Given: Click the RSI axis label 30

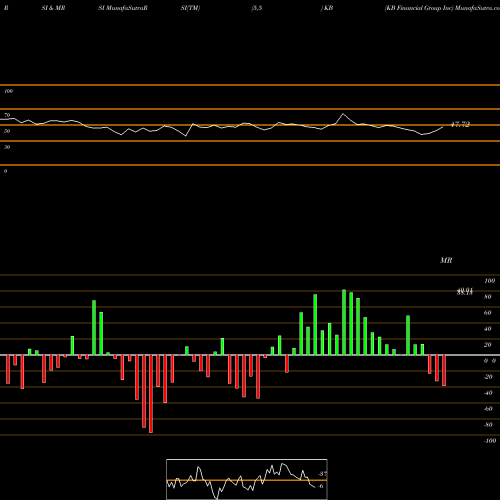Looking at the screenshot, I should coord(7,147).
